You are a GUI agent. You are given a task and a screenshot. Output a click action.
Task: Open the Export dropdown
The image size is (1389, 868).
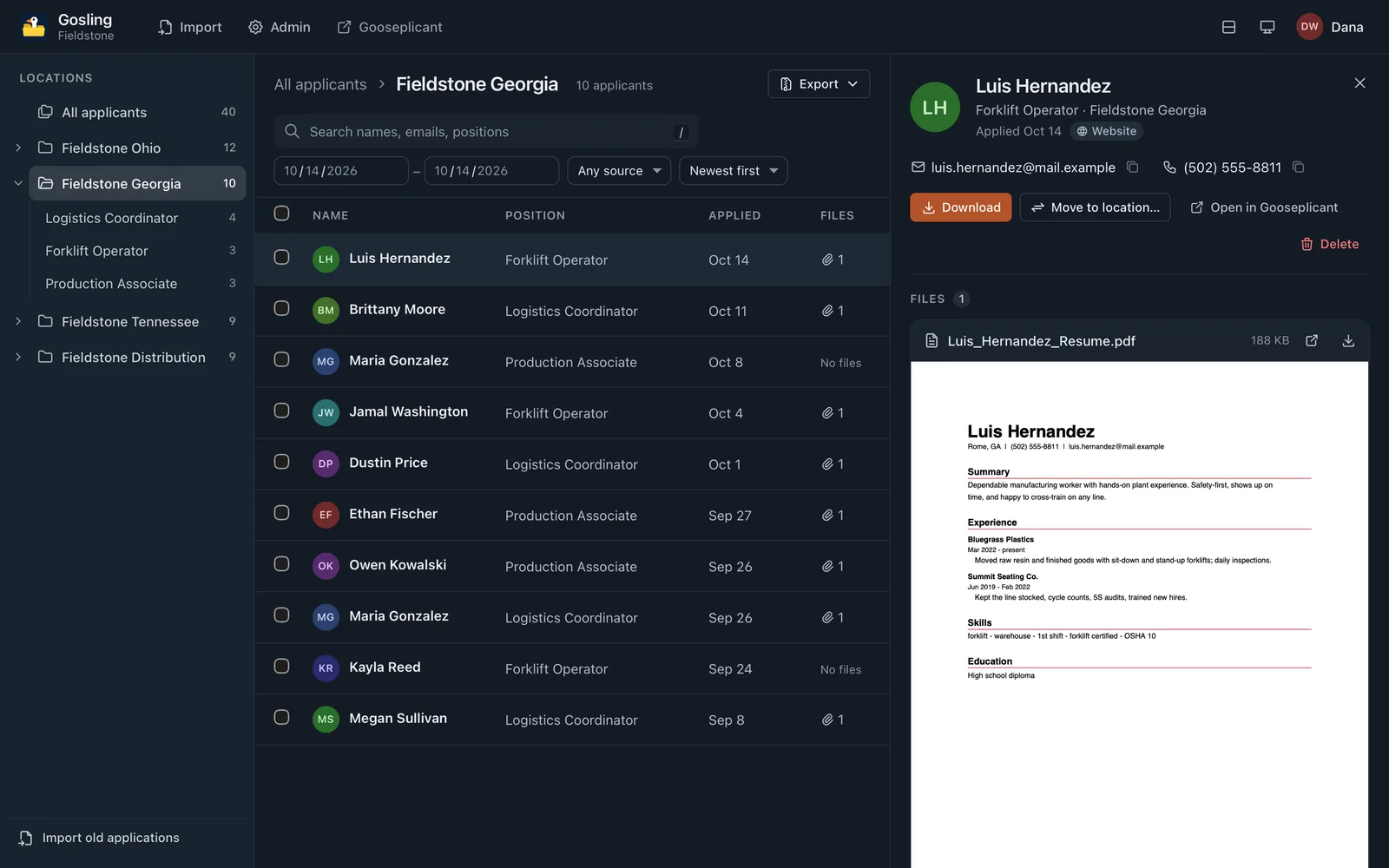(819, 84)
